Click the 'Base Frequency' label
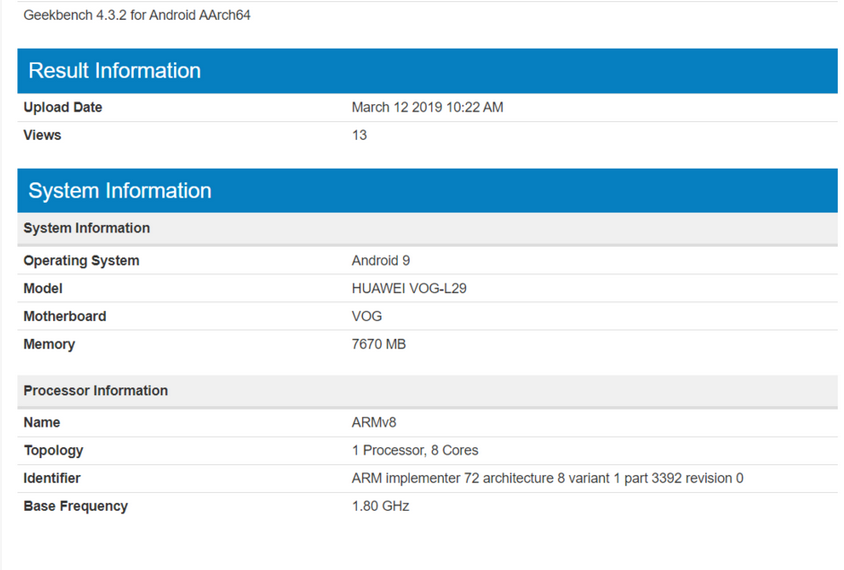This screenshot has width=844, height=570. click(75, 506)
